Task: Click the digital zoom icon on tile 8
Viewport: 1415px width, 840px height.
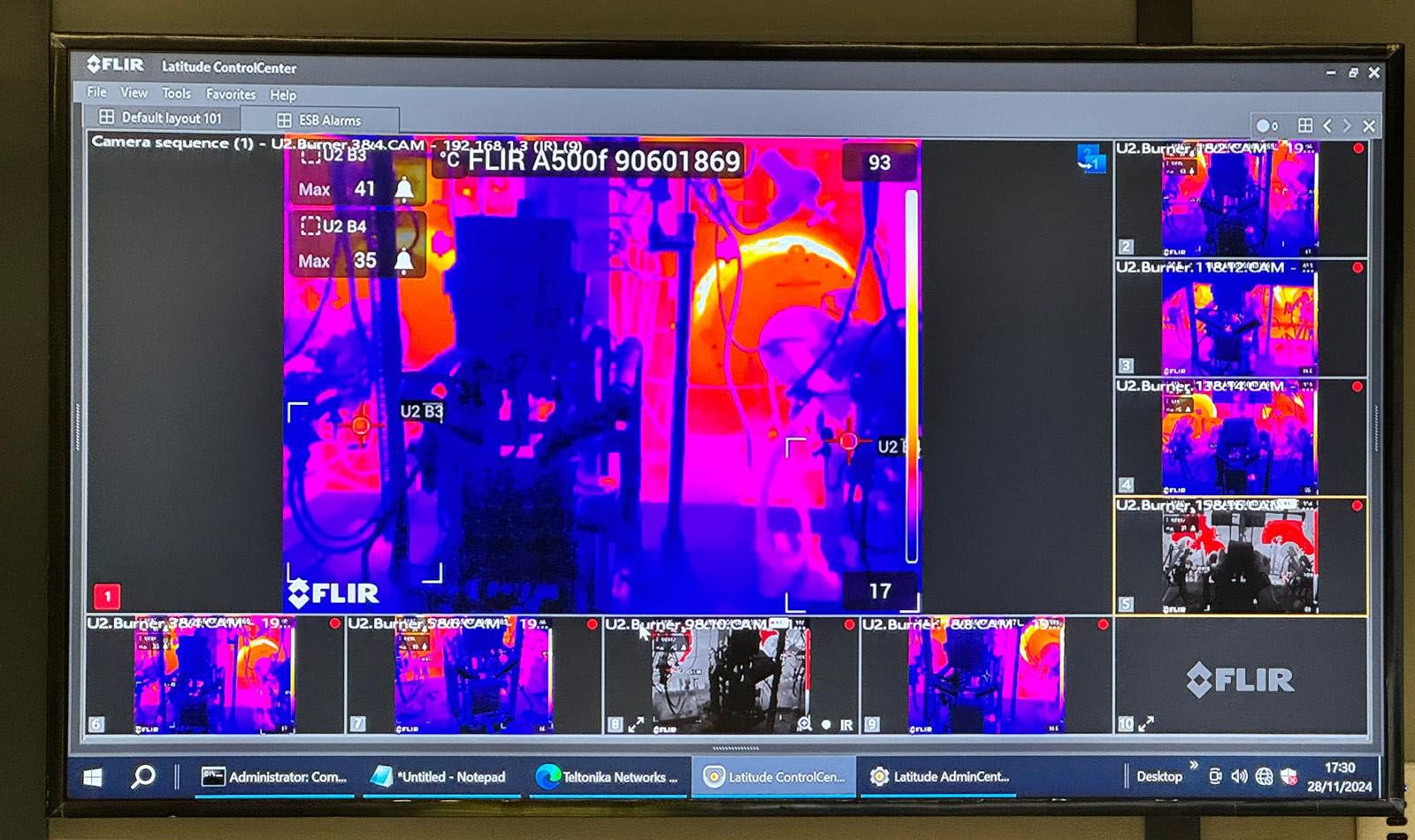Action: pyautogui.click(x=804, y=724)
